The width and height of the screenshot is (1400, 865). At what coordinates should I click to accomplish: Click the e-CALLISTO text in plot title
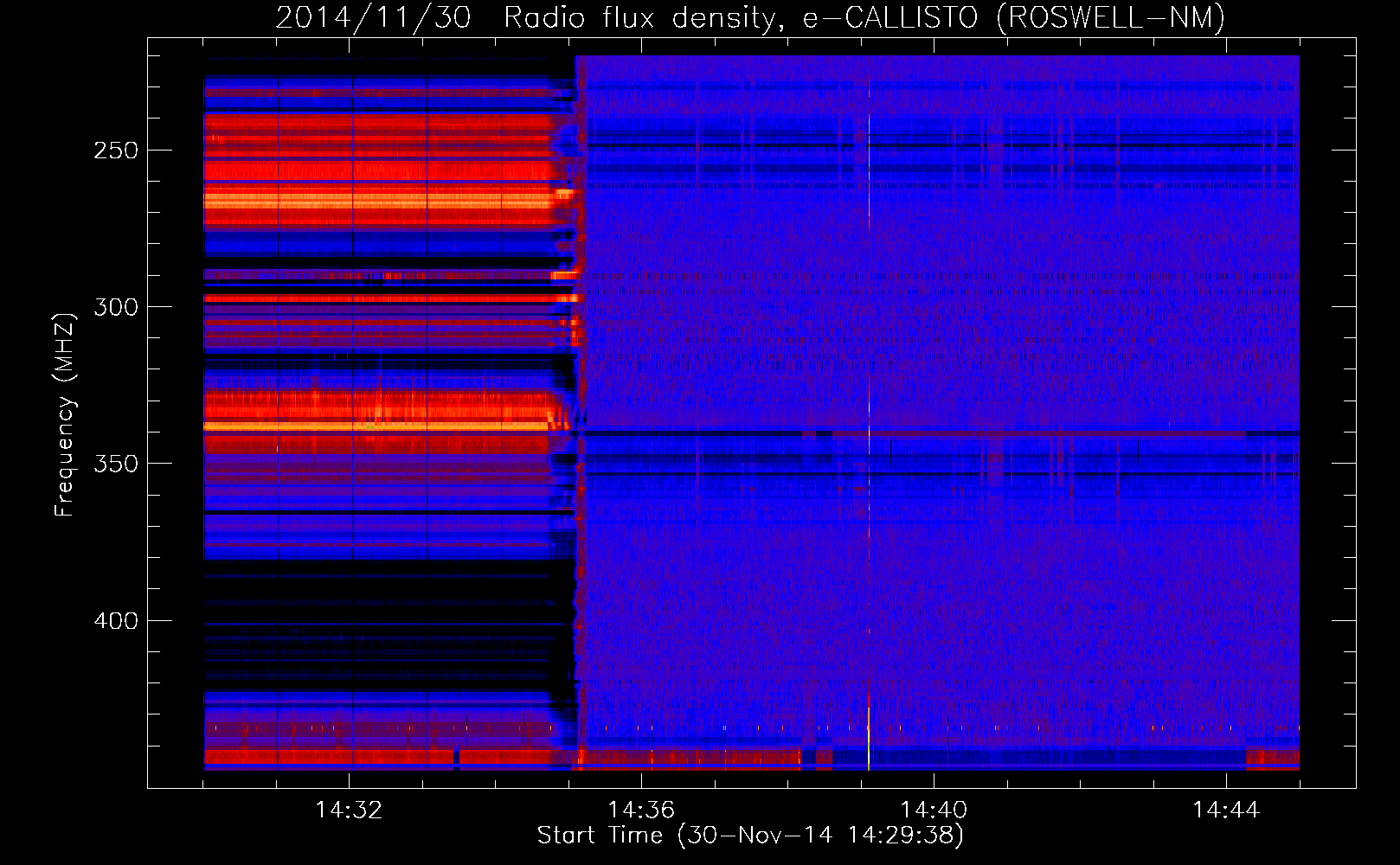889,17
